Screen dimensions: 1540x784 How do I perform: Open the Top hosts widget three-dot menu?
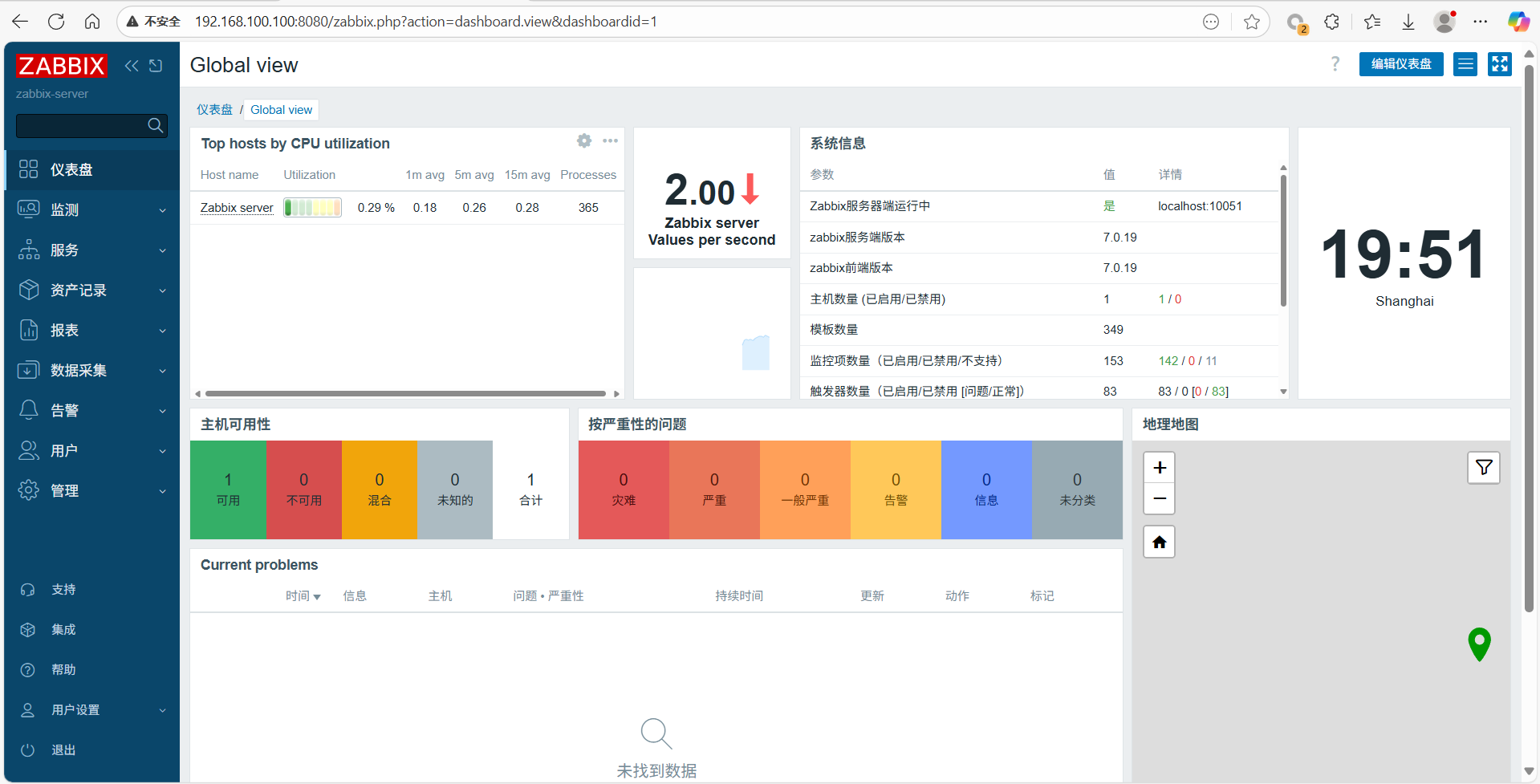610,141
